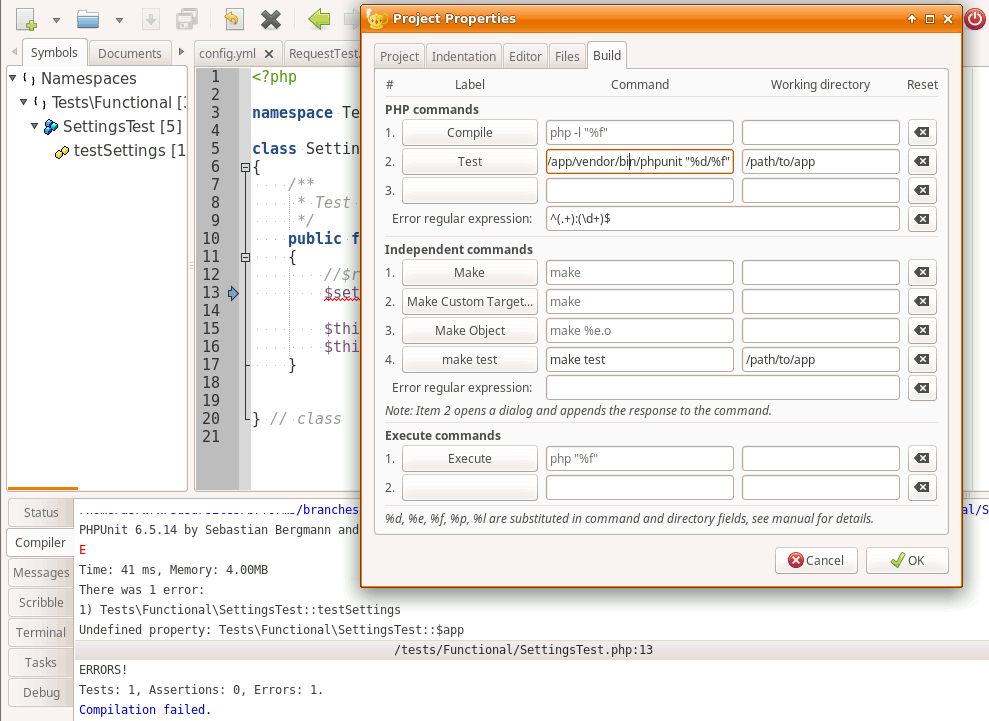Open the Files tab in Project Properties

click(567, 56)
